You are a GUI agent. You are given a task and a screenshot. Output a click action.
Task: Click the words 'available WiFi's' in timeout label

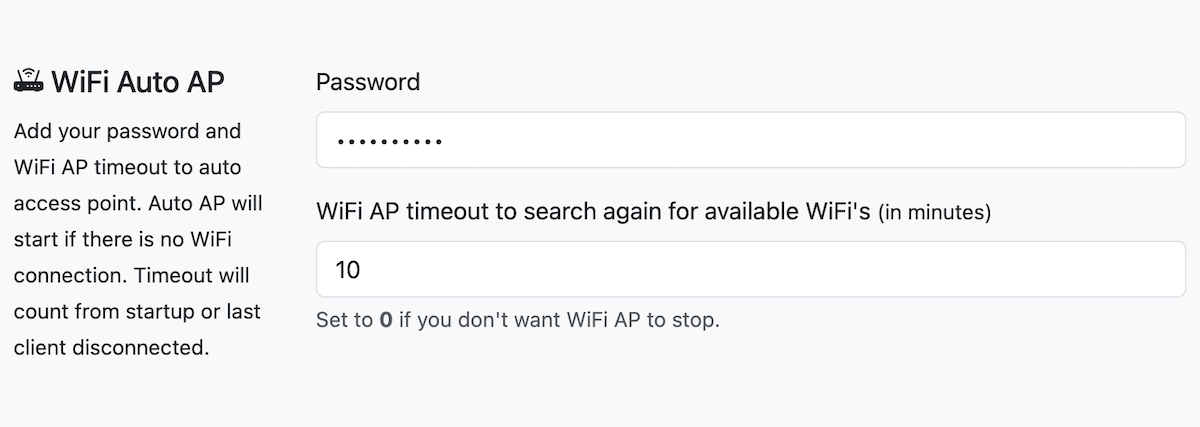click(x=798, y=212)
